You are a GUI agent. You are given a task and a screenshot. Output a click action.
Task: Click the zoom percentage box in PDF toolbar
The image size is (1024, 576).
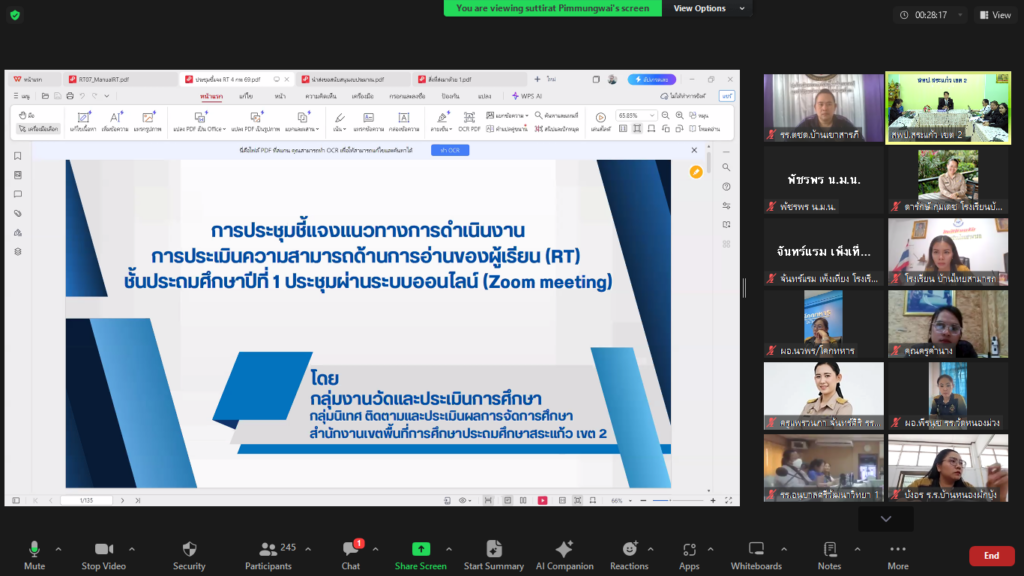635,116
